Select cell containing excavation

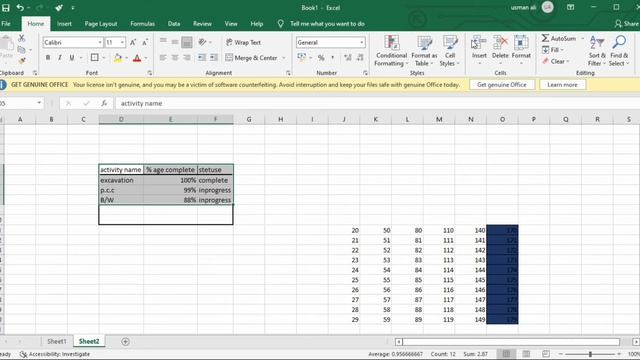[x=121, y=180]
